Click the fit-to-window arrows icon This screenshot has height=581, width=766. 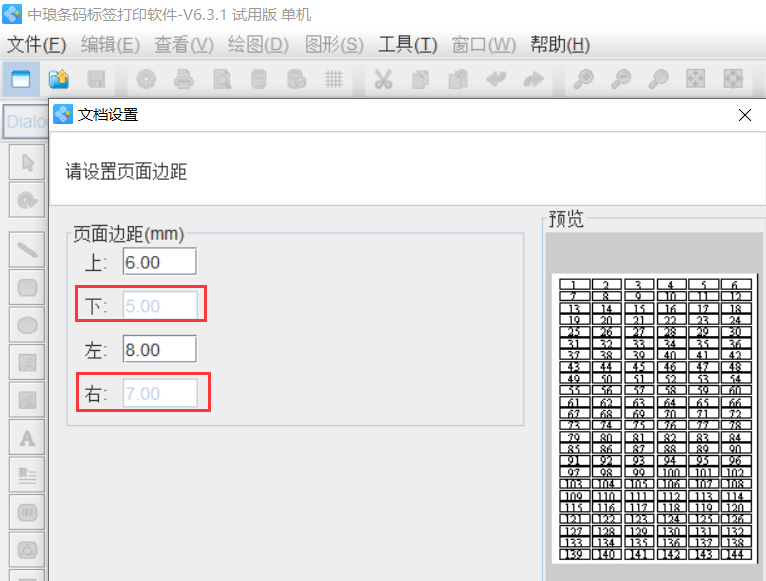696,79
